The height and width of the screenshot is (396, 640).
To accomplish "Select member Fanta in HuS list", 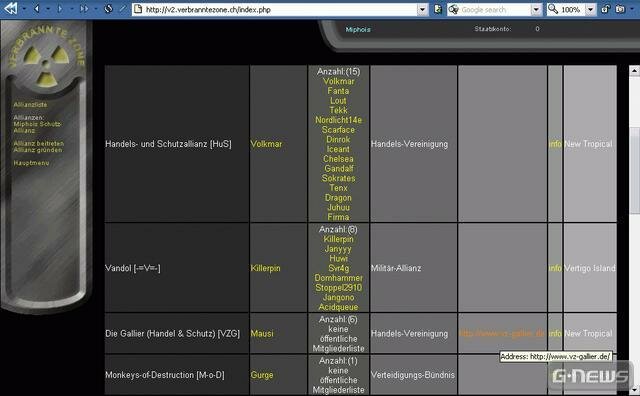I will 338,91.
